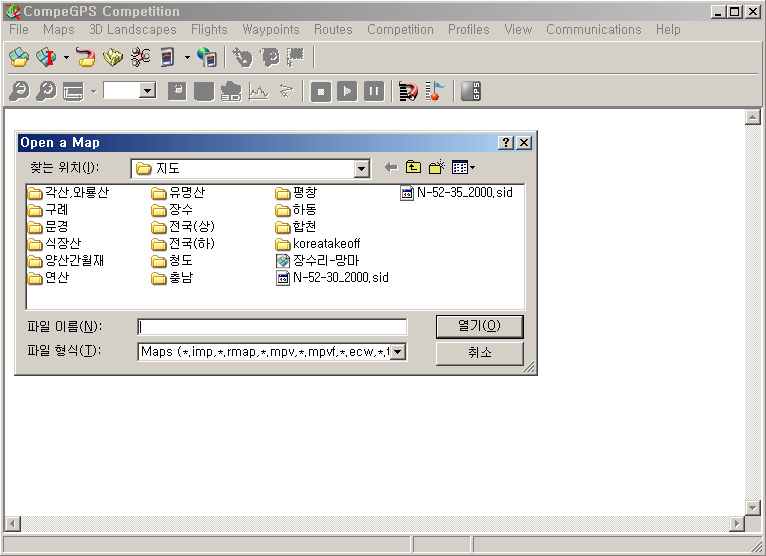Click the dialog help question mark button
This screenshot has height=556, width=766.
506,143
